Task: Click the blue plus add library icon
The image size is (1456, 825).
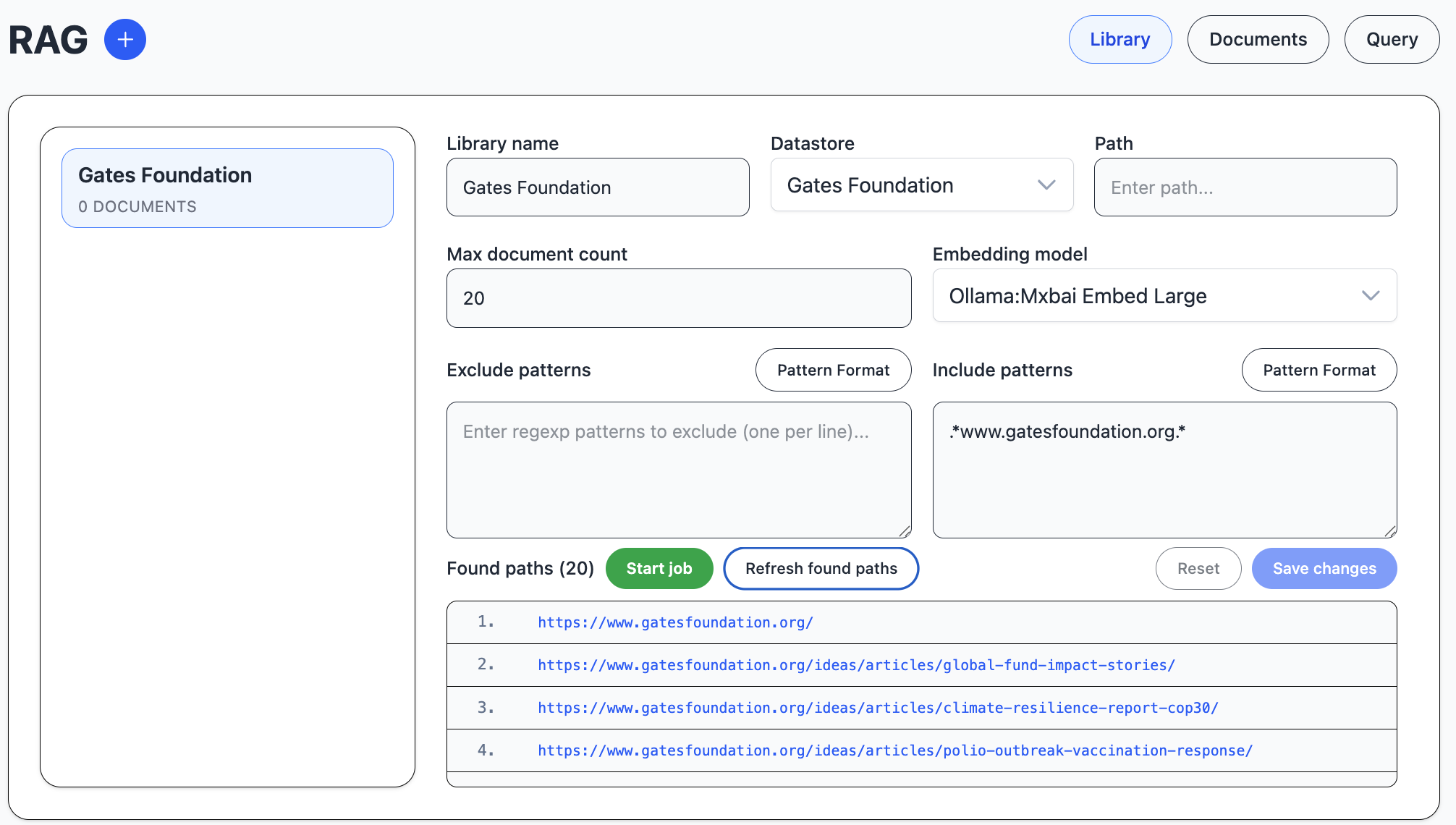Action: (x=125, y=40)
